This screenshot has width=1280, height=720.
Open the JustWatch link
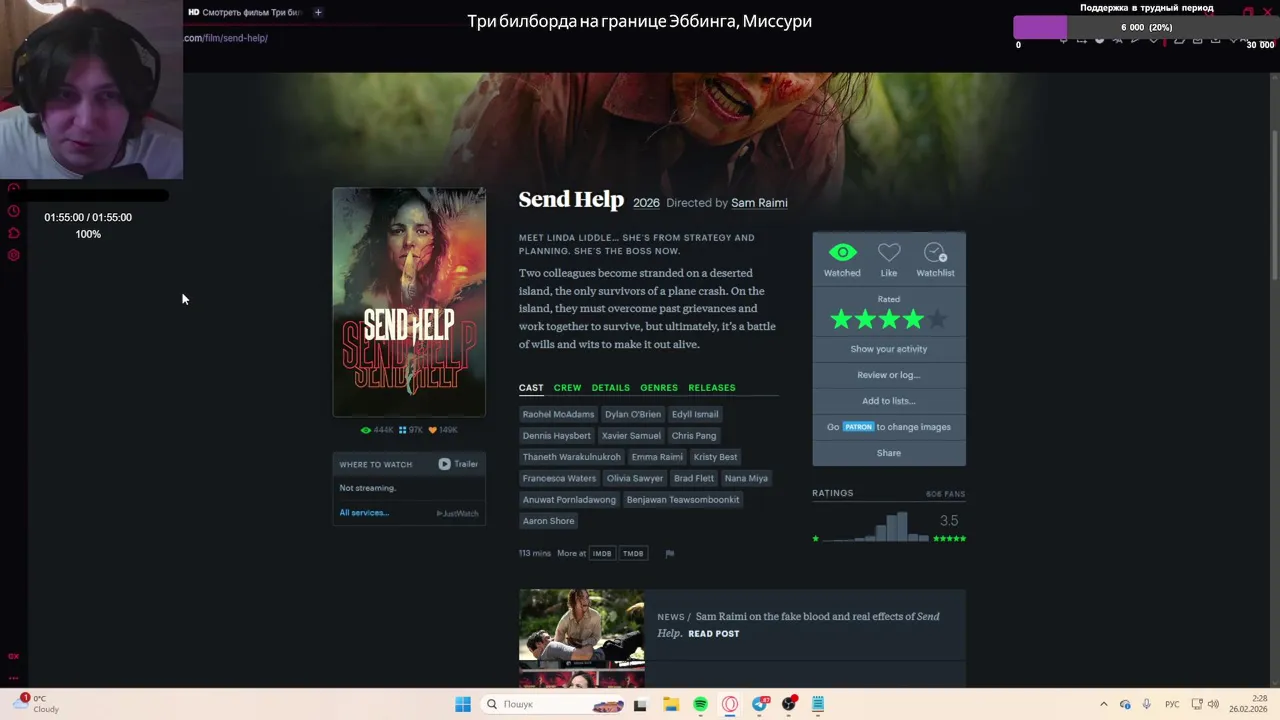pyautogui.click(x=458, y=513)
